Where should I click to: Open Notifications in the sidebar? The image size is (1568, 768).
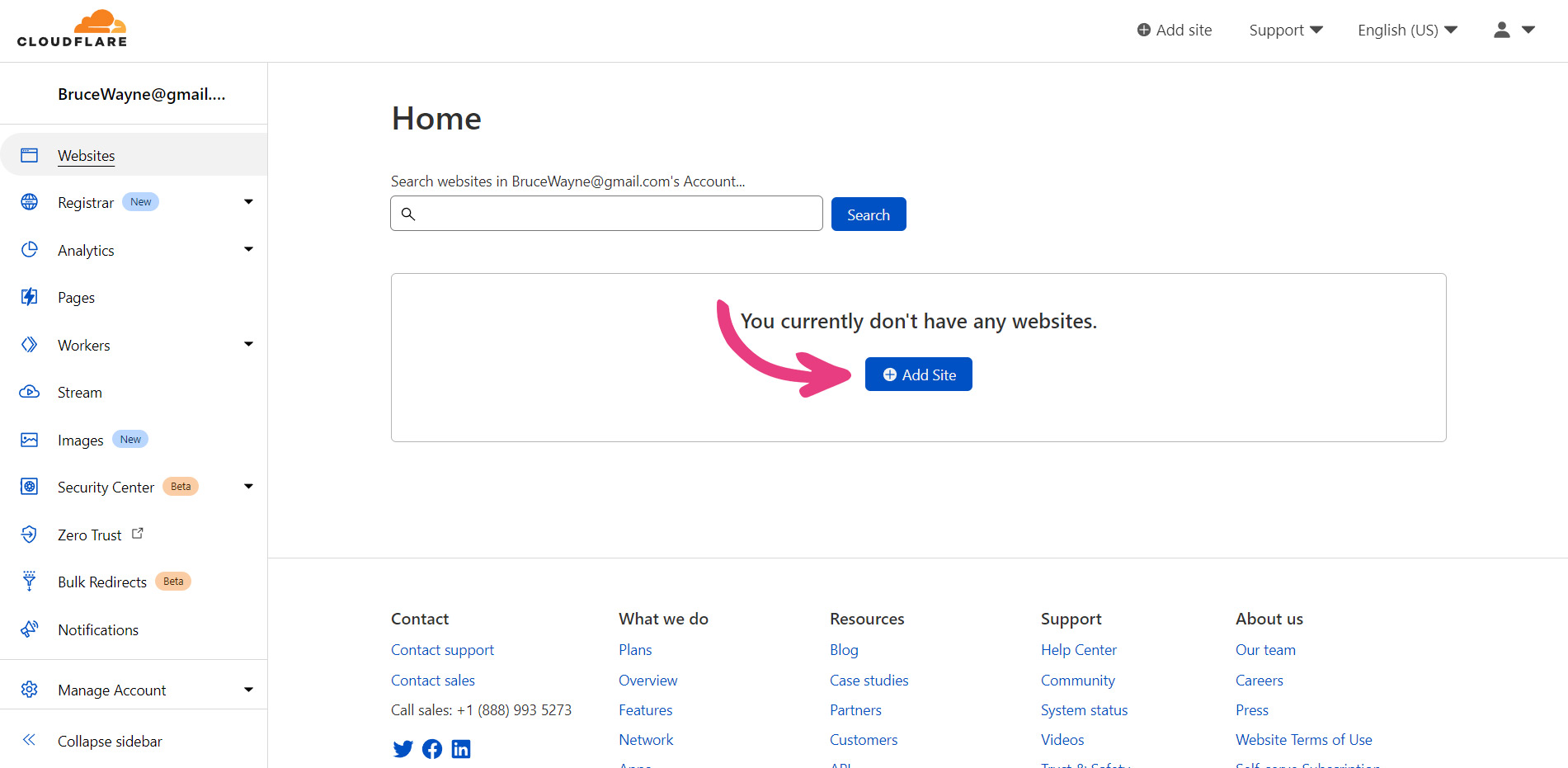98,630
